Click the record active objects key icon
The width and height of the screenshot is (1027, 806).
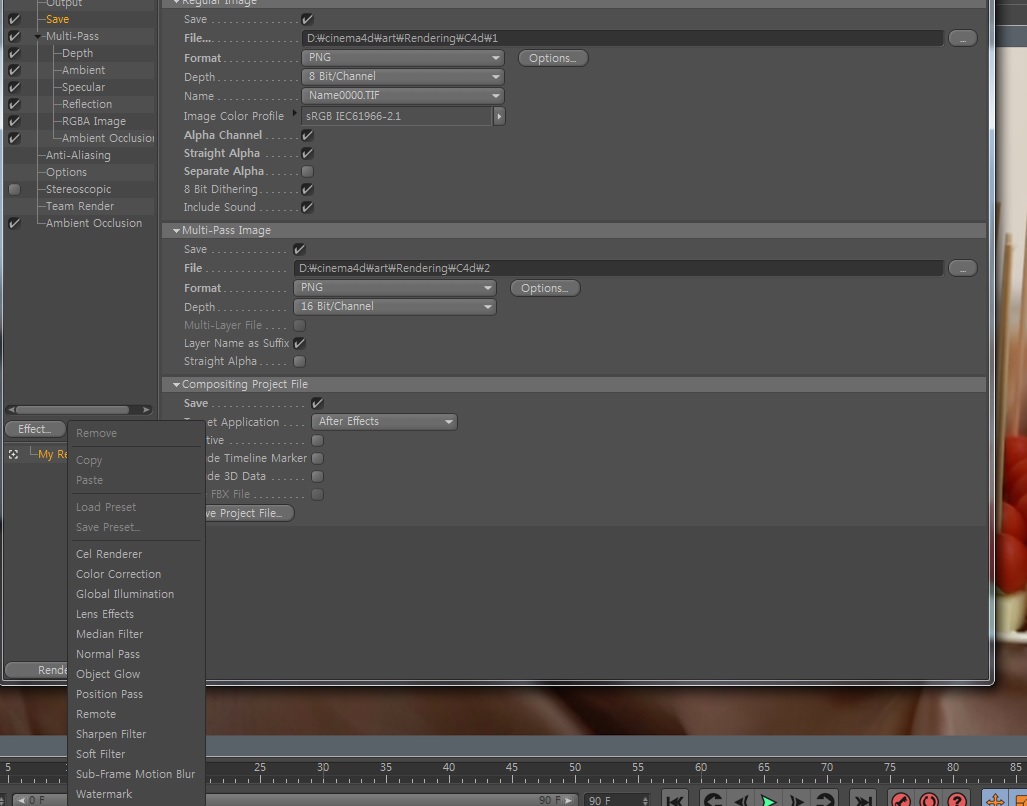[901, 800]
